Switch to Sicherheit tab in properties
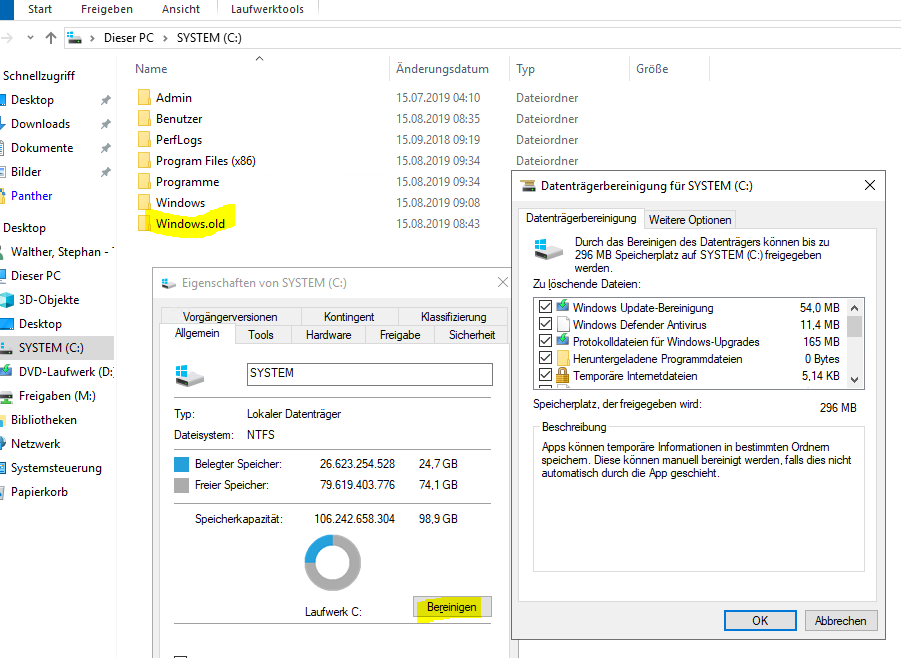 (472, 334)
